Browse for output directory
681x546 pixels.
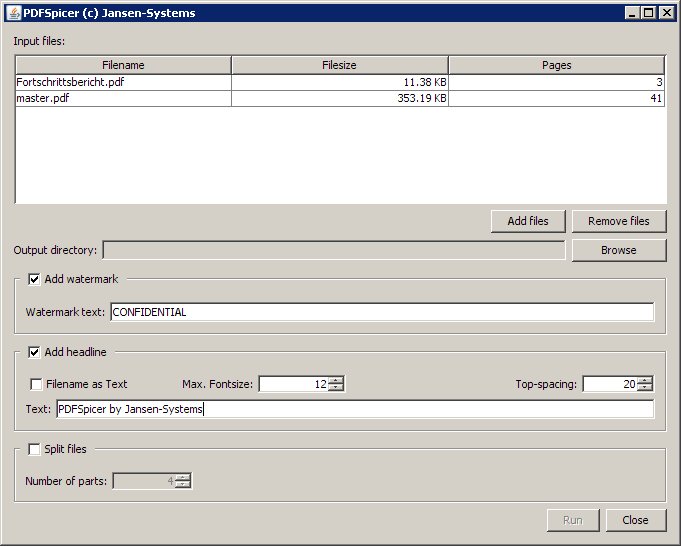618,250
